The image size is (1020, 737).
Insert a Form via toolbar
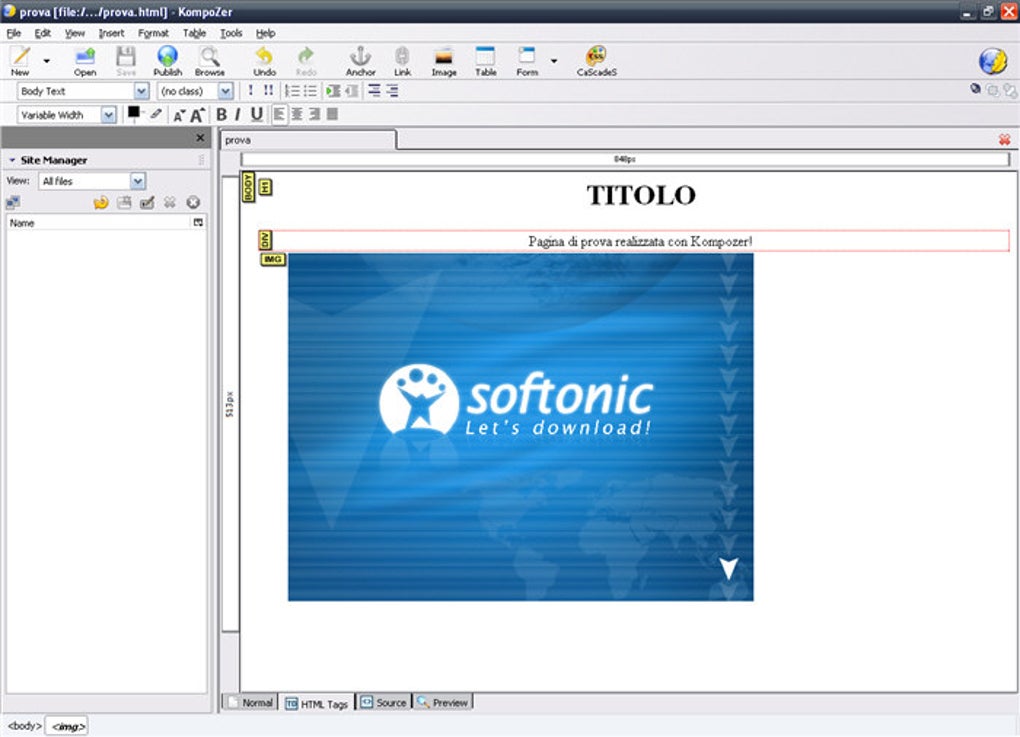(527, 61)
